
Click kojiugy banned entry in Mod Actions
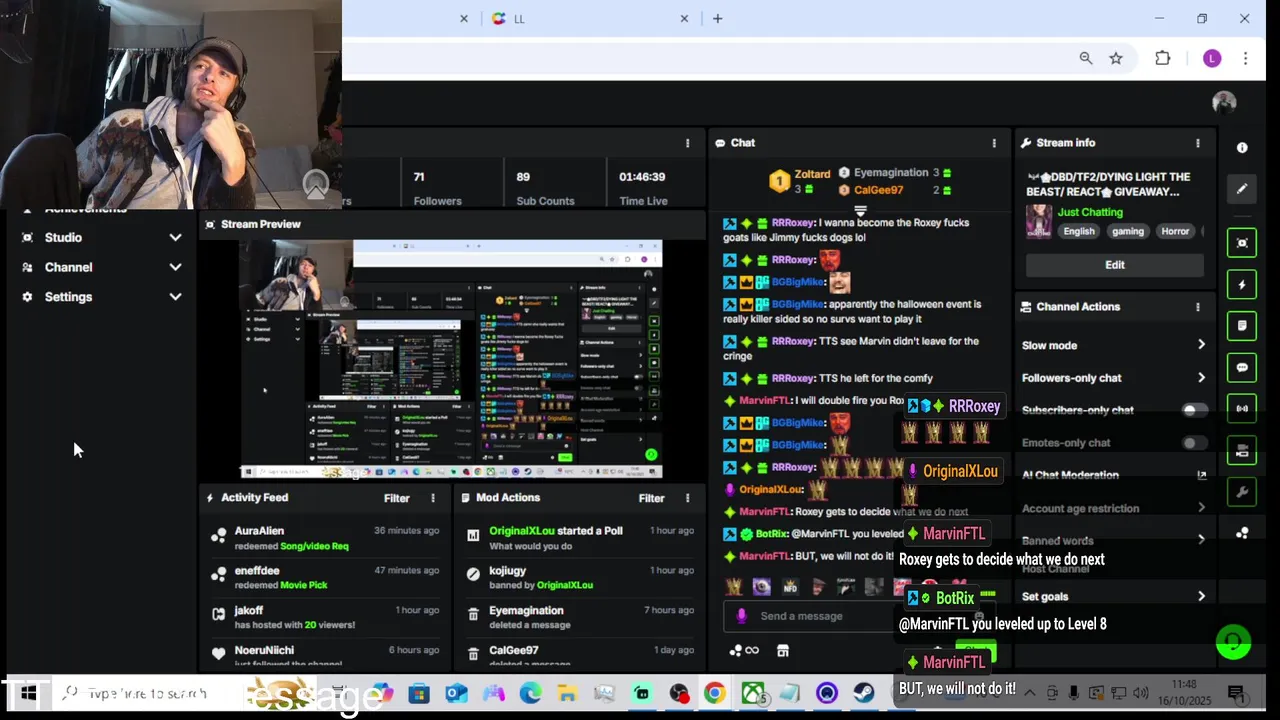point(579,577)
